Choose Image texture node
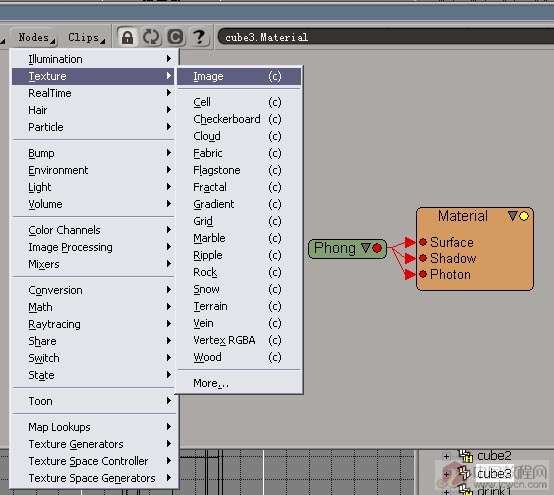 coord(239,76)
